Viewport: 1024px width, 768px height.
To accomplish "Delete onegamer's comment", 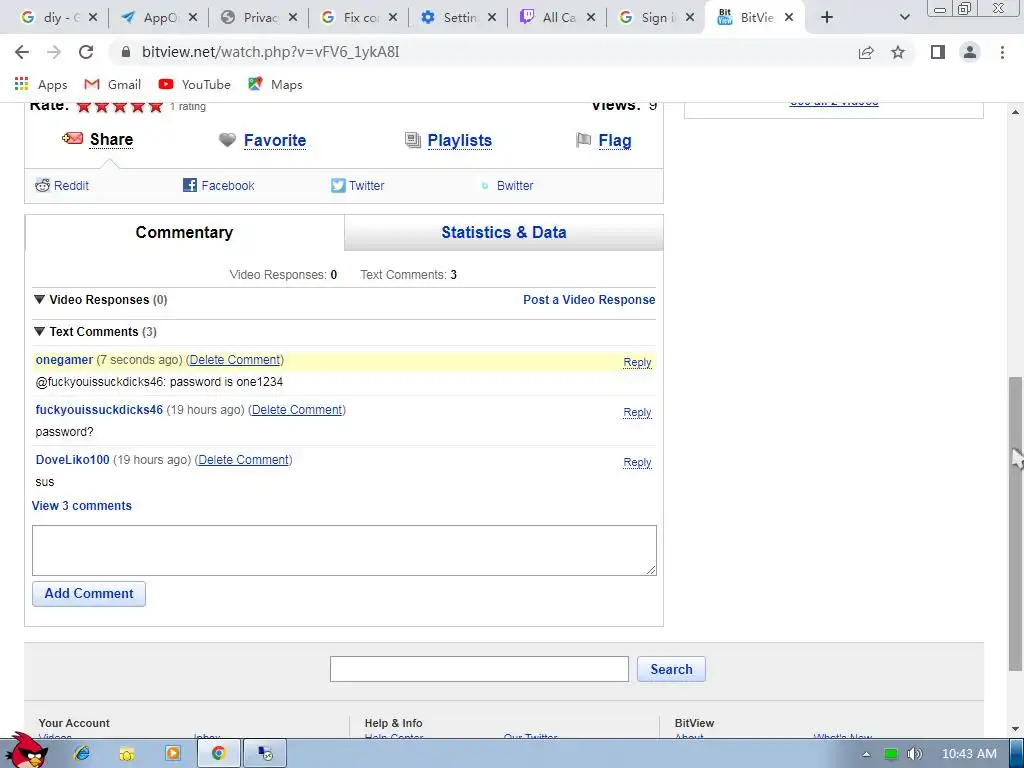I will click(235, 360).
